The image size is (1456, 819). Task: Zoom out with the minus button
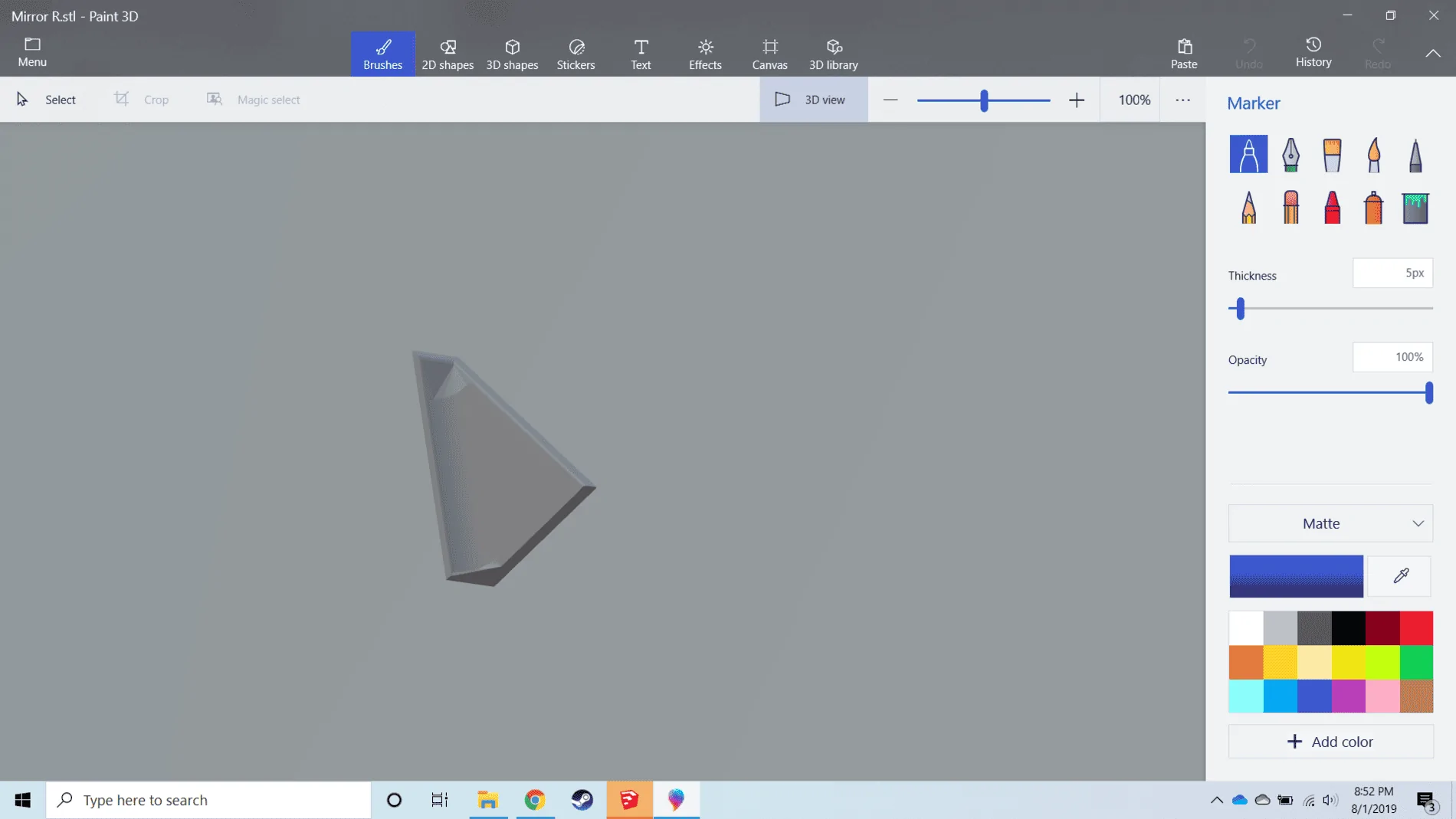tap(890, 100)
